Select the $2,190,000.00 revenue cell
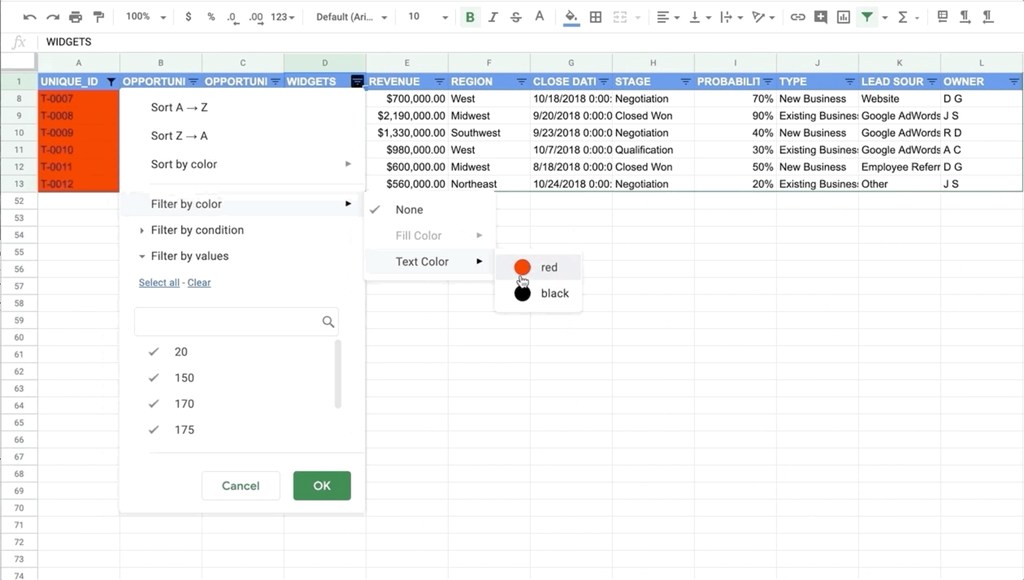Image resolution: width=1024 pixels, height=580 pixels. [x=407, y=116]
